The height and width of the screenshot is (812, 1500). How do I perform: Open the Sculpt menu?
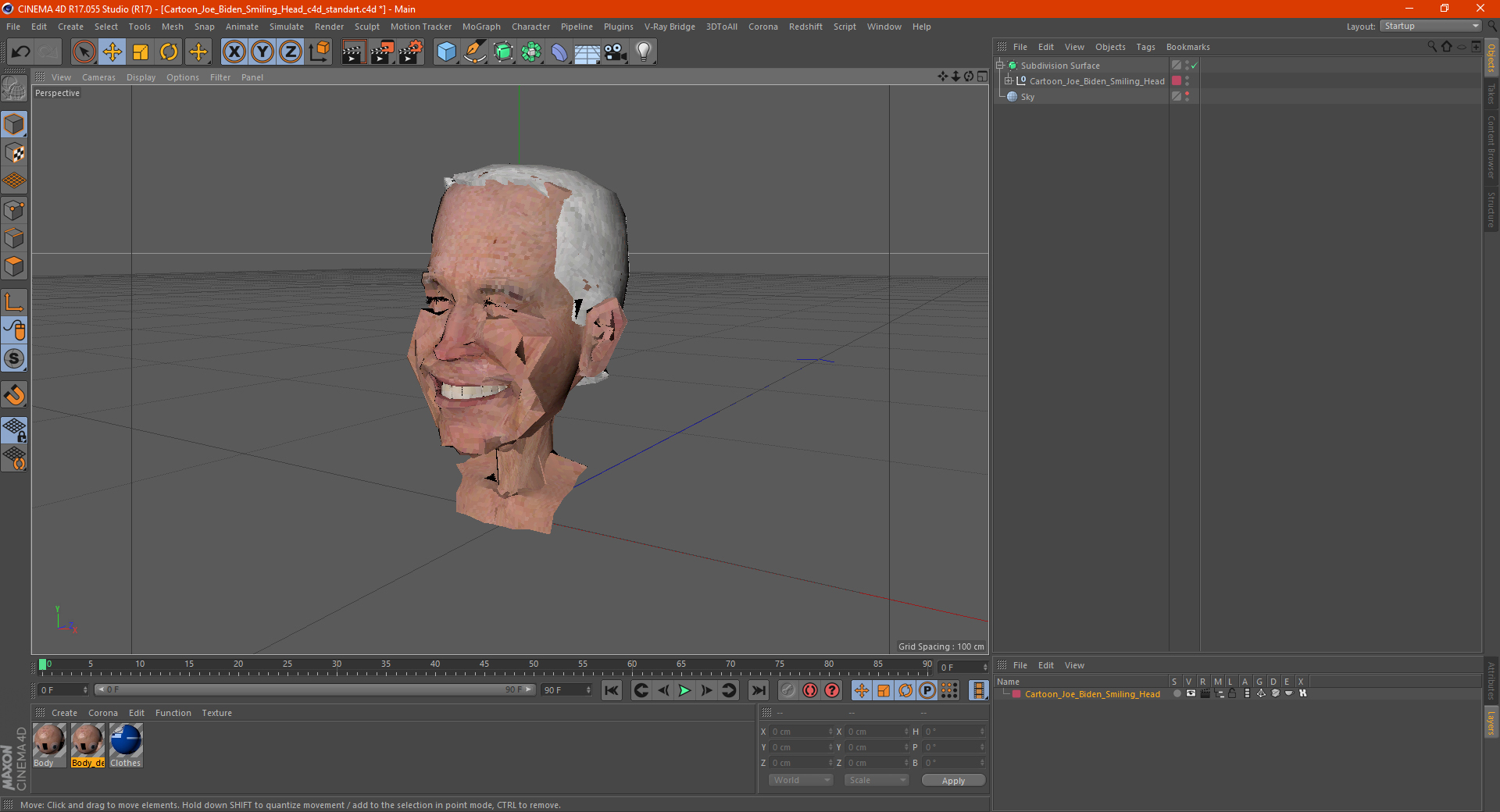pos(366,27)
